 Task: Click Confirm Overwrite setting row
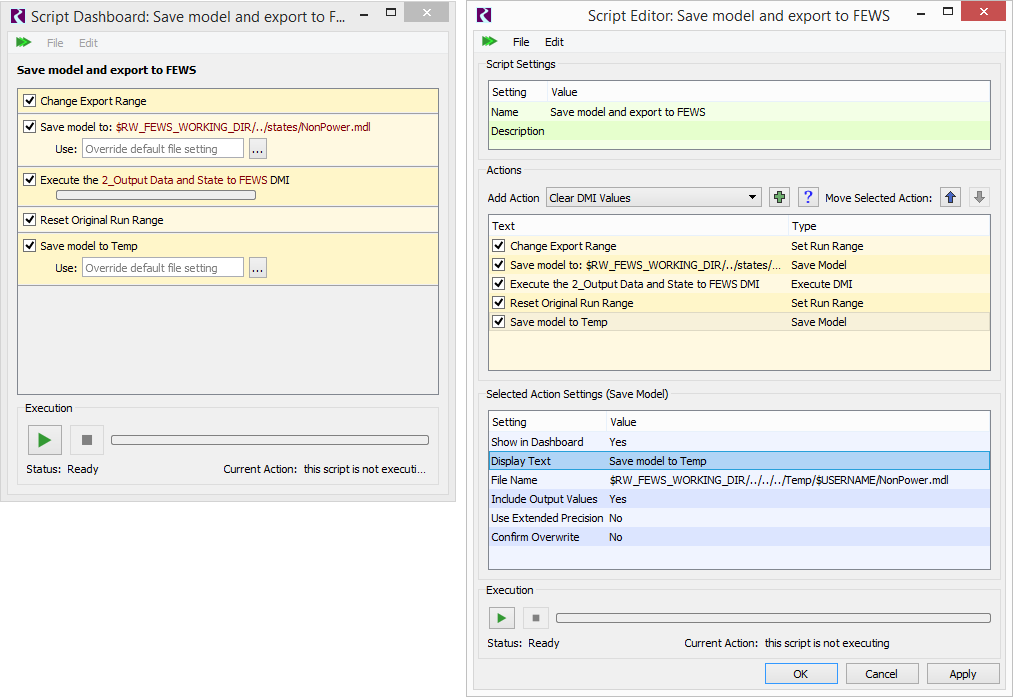(x=739, y=537)
